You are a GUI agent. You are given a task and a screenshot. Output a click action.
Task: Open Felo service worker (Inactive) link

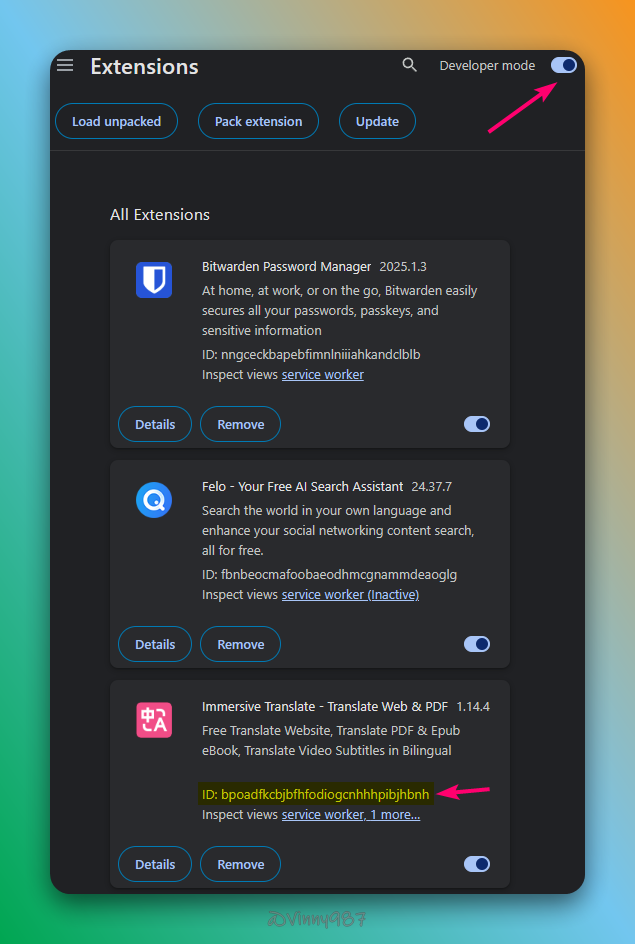(x=350, y=594)
